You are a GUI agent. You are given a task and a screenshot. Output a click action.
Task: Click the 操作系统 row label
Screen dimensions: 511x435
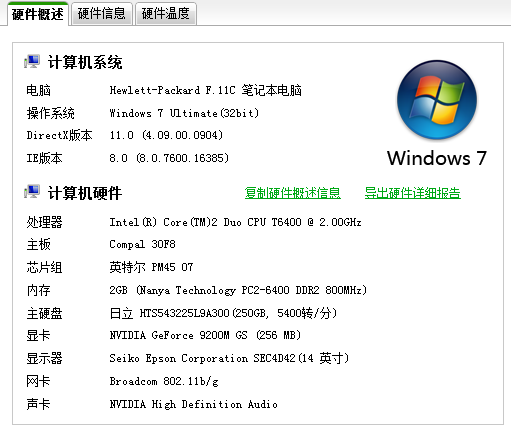[51, 113]
